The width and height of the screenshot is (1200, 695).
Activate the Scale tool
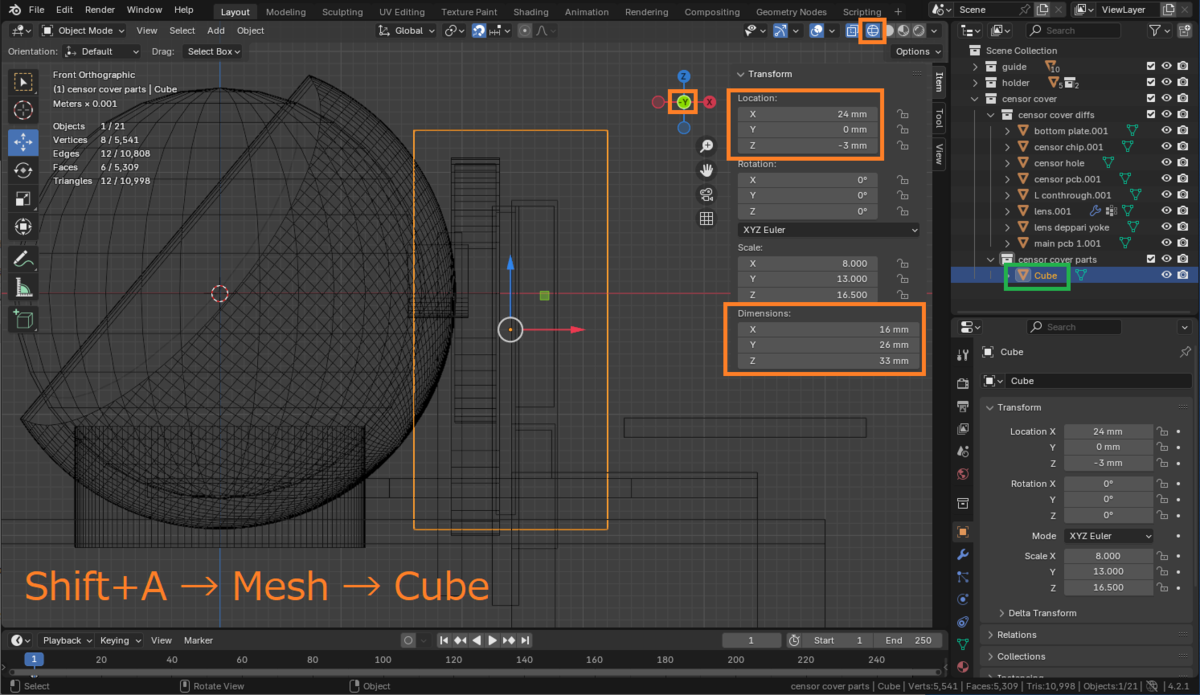pos(23,199)
